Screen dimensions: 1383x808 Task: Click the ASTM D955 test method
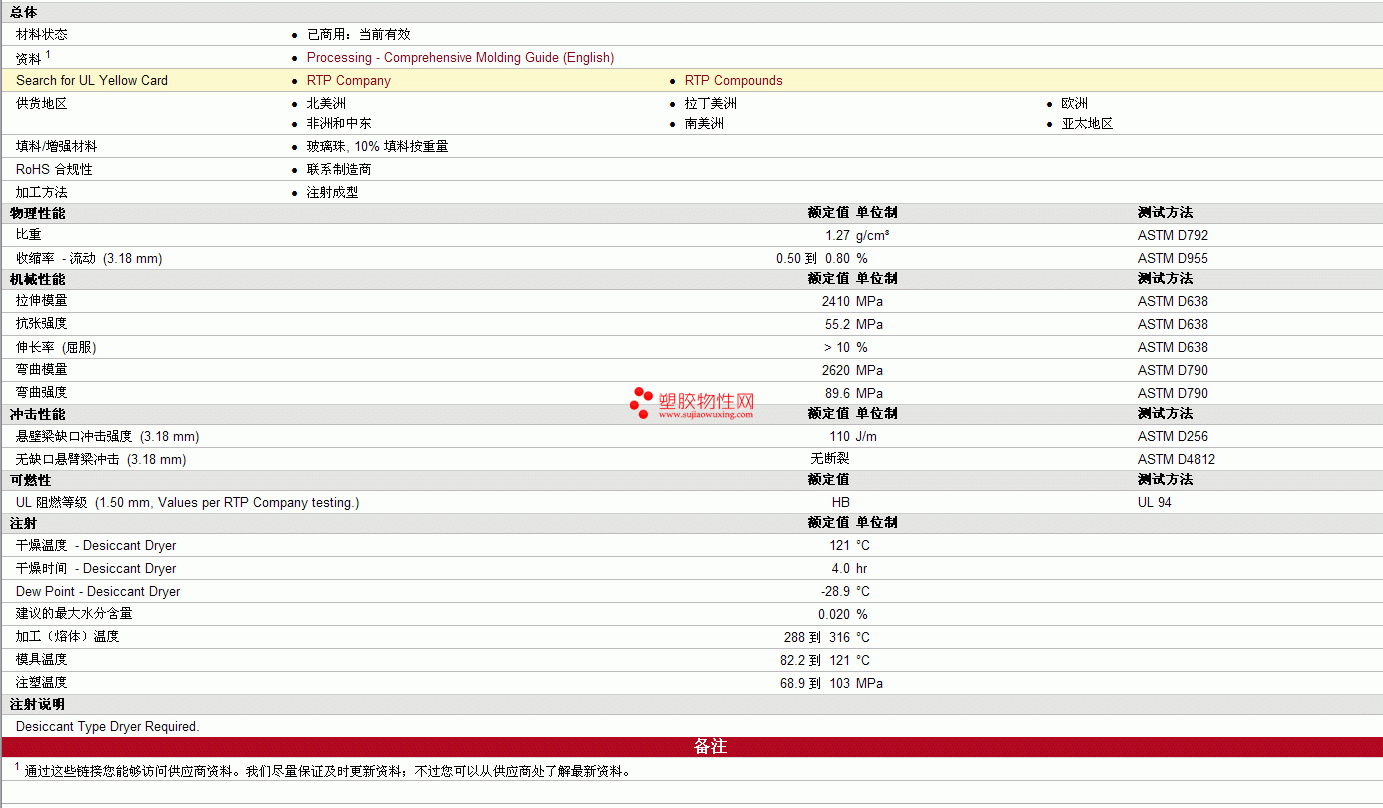coord(1173,259)
